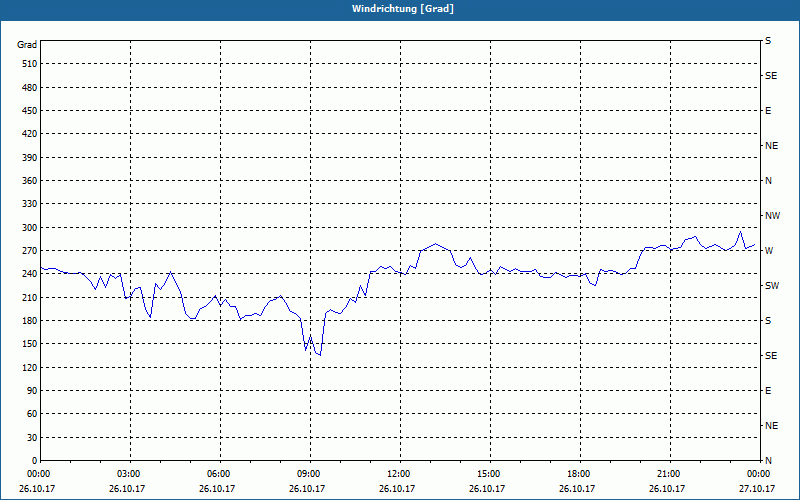Click the NE compass label between 60 and 30
Viewport: 800px width, 500px height.
pyautogui.click(x=771, y=426)
